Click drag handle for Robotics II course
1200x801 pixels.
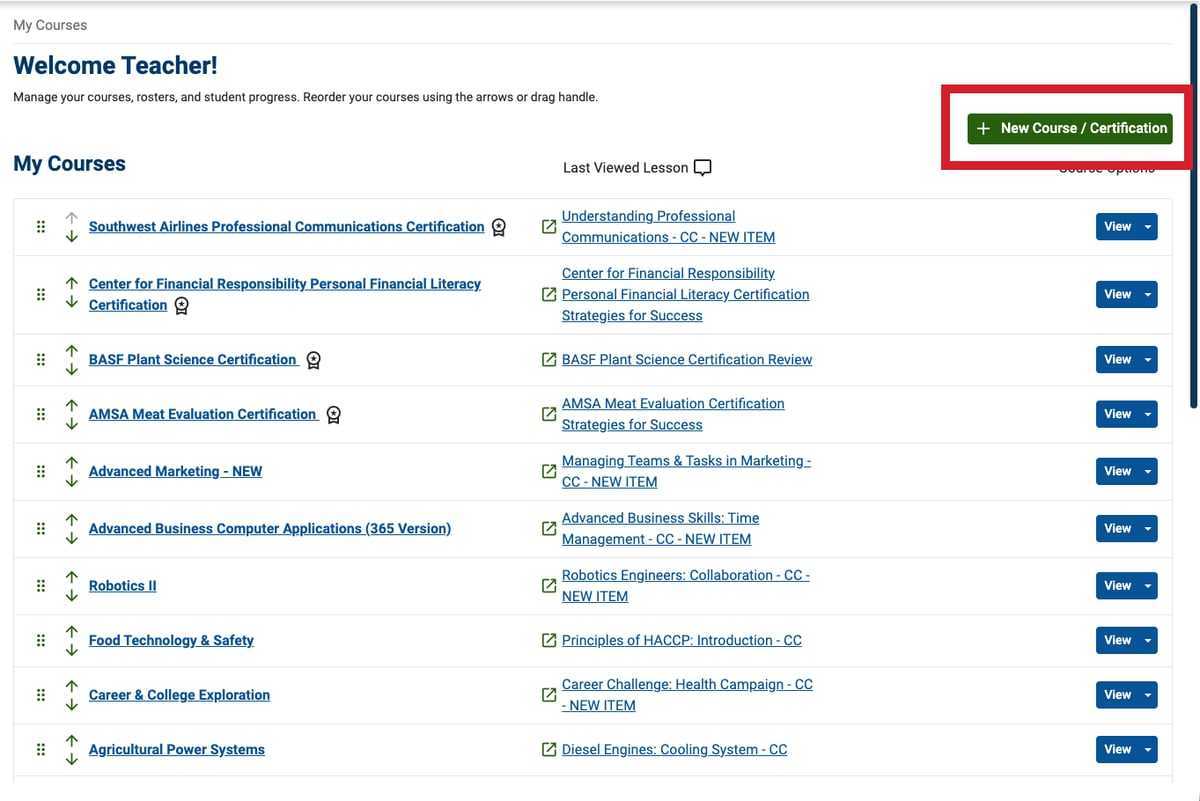41,586
